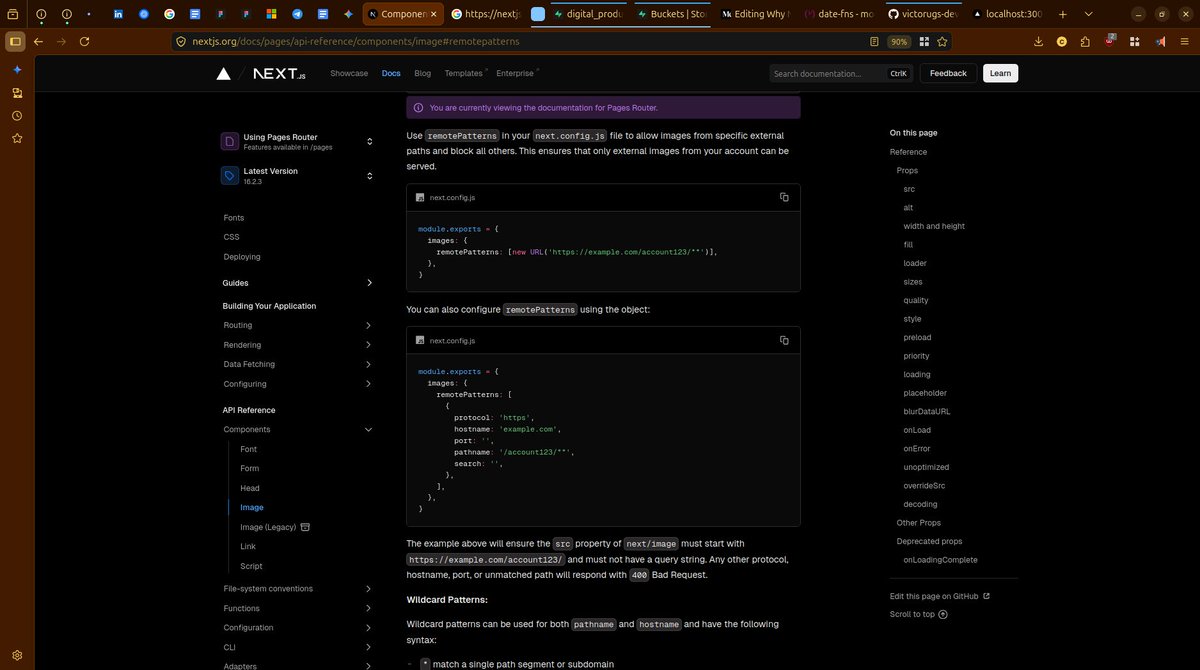Click the nextjs.org address bar URL
The height and width of the screenshot is (670, 1200).
[355, 42]
